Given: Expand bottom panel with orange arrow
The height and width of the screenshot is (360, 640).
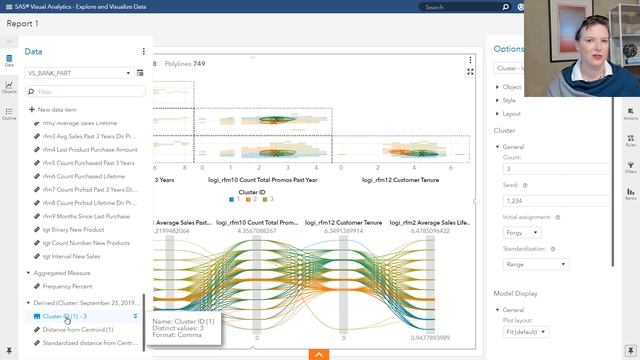Looking at the screenshot, I should [319, 354].
